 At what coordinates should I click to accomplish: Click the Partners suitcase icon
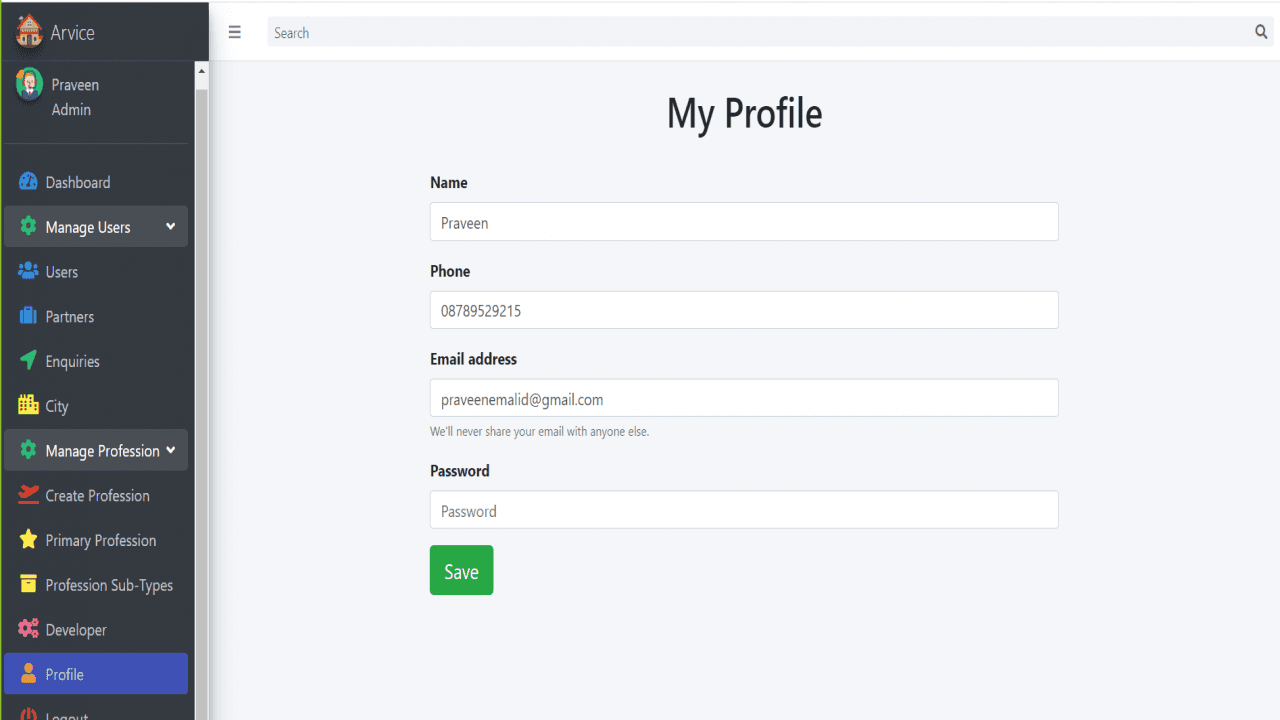pyautogui.click(x=28, y=316)
